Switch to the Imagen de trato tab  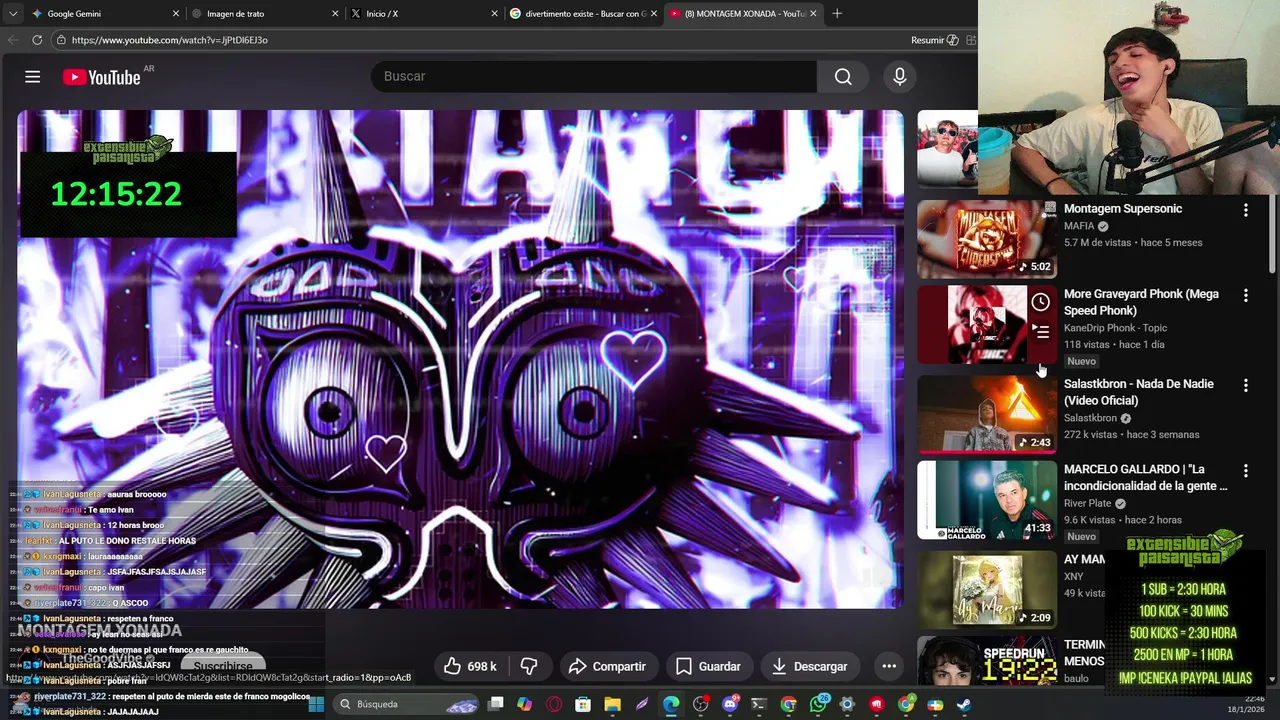[264, 14]
